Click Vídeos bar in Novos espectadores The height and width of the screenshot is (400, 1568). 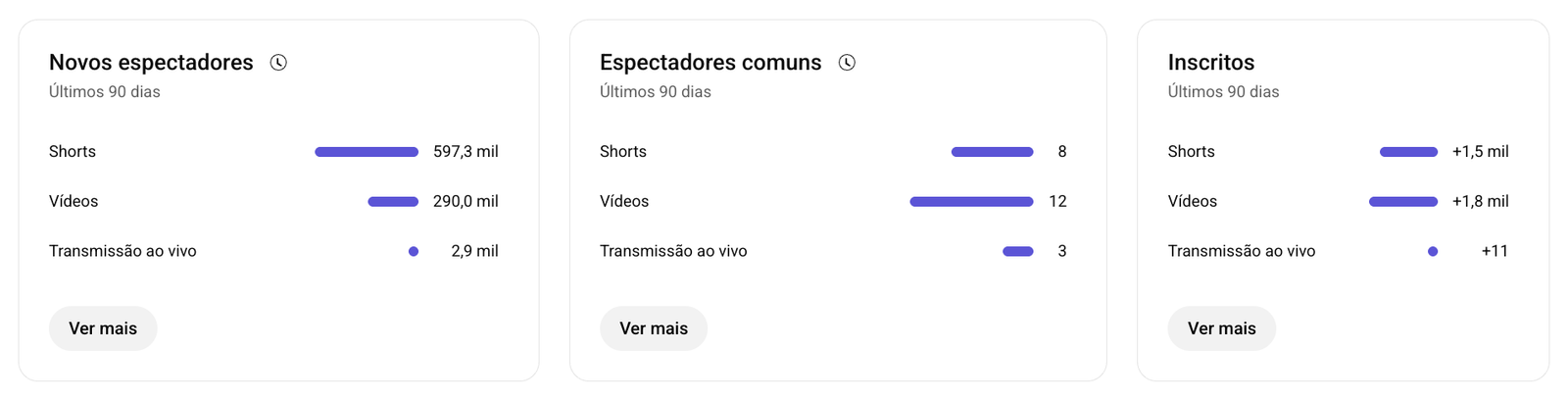(x=393, y=202)
